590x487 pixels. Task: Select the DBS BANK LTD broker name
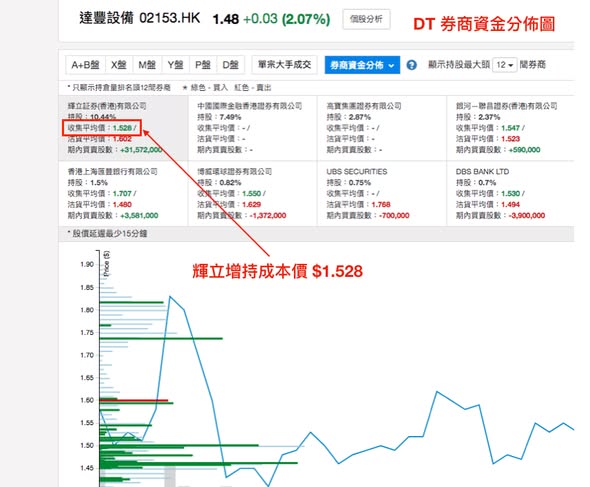(482, 172)
